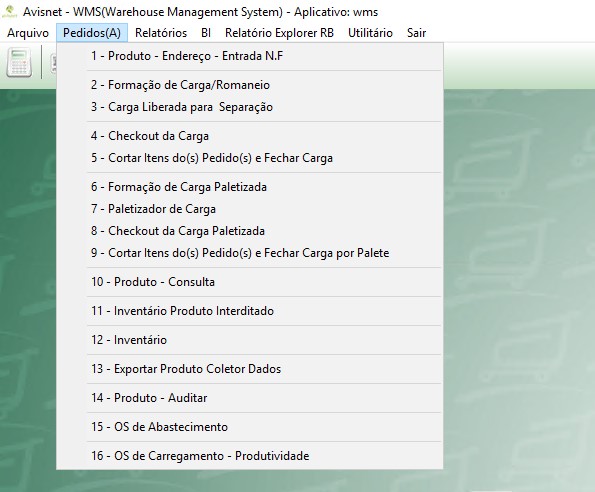
Task: Select Paletizador de Carga
Action: (250, 209)
